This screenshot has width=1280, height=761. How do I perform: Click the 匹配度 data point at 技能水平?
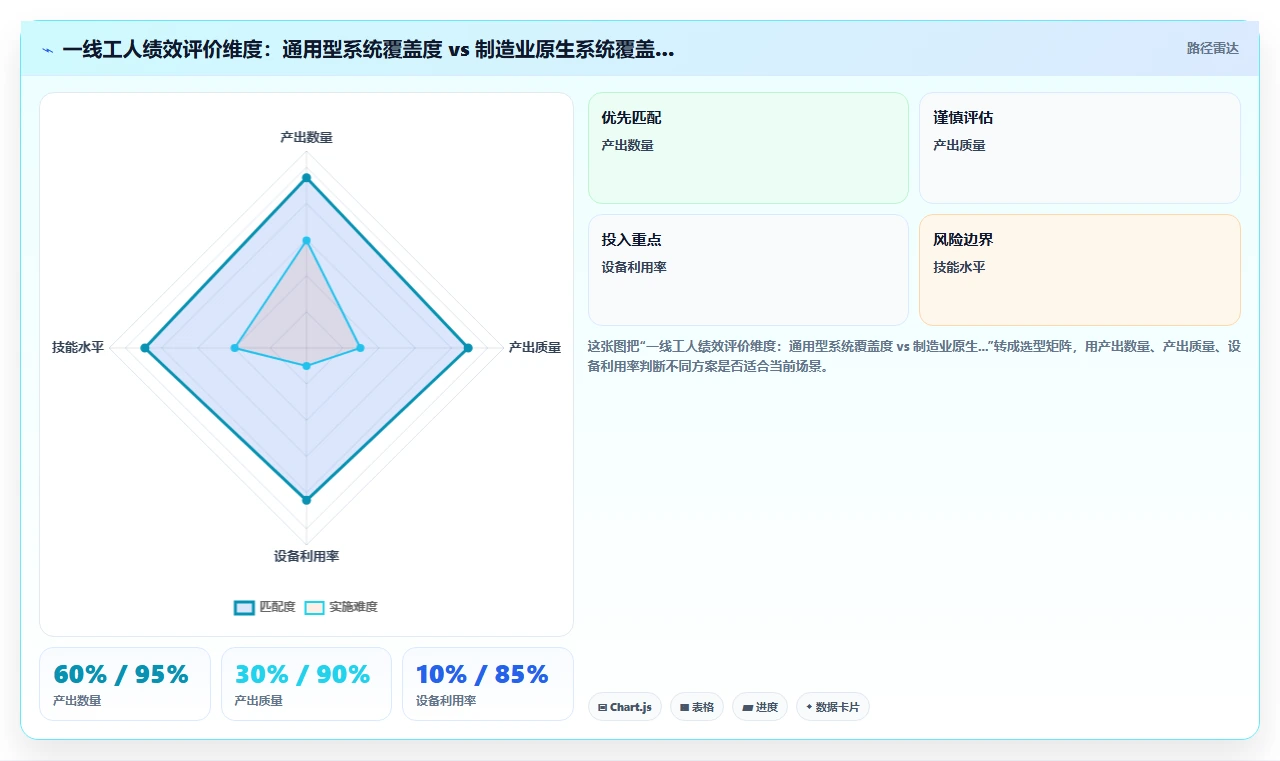pyautogui.click(x=145, y=348)
